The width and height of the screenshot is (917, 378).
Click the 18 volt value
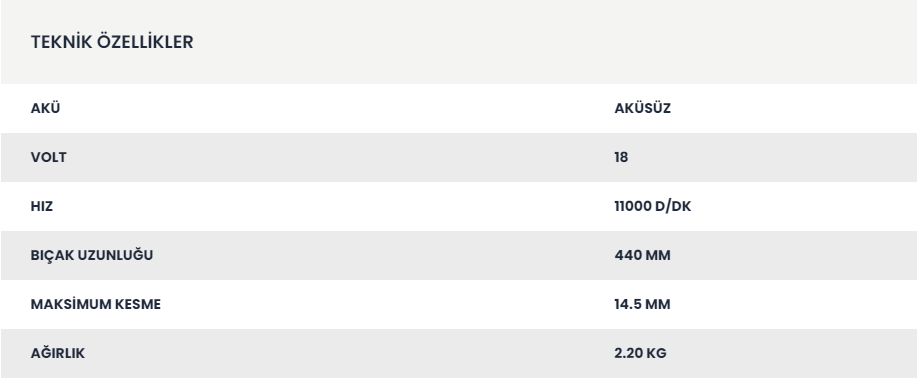[x=621, y=157]
